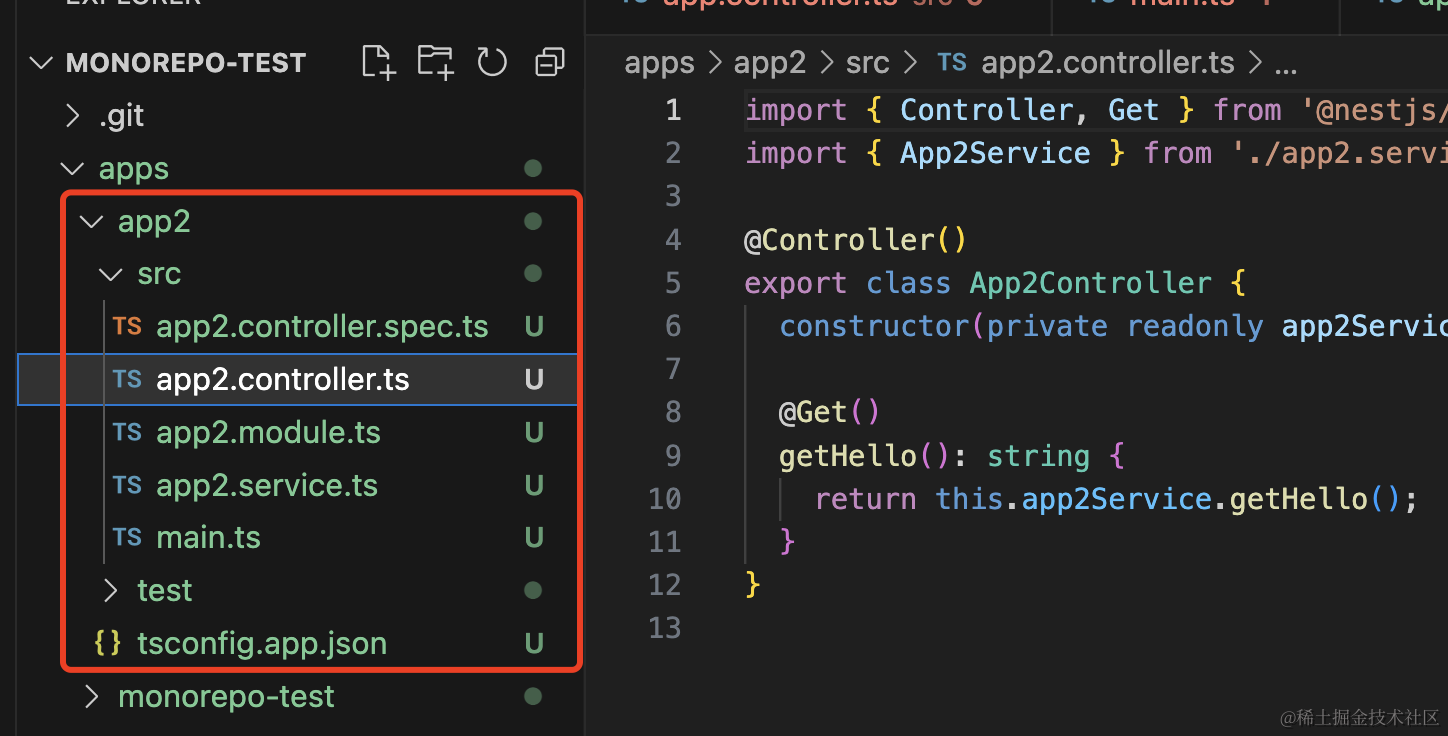Screen dimensions: 1448x736
Task: Expand the test folder in app2
Action: [111, 591]
